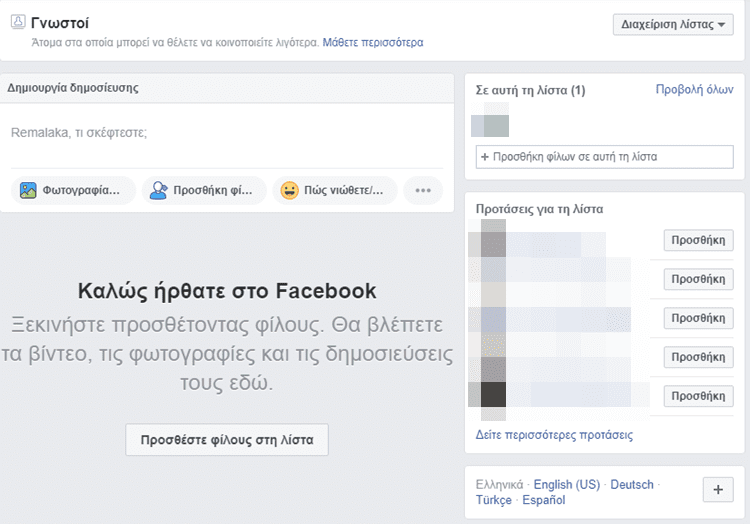This screenshot has width=750, height=524.
Task: Click the tag friends person icon
Action: pyautogui.click(x=158, y=190)
